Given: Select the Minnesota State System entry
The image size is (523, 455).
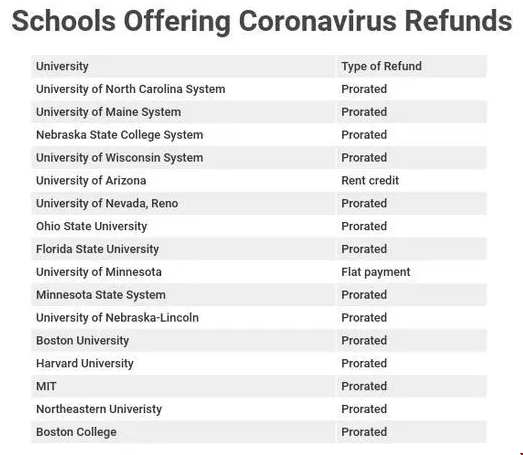Looking at the screenshot, I should pyautogui.click(x=101, y=295).
